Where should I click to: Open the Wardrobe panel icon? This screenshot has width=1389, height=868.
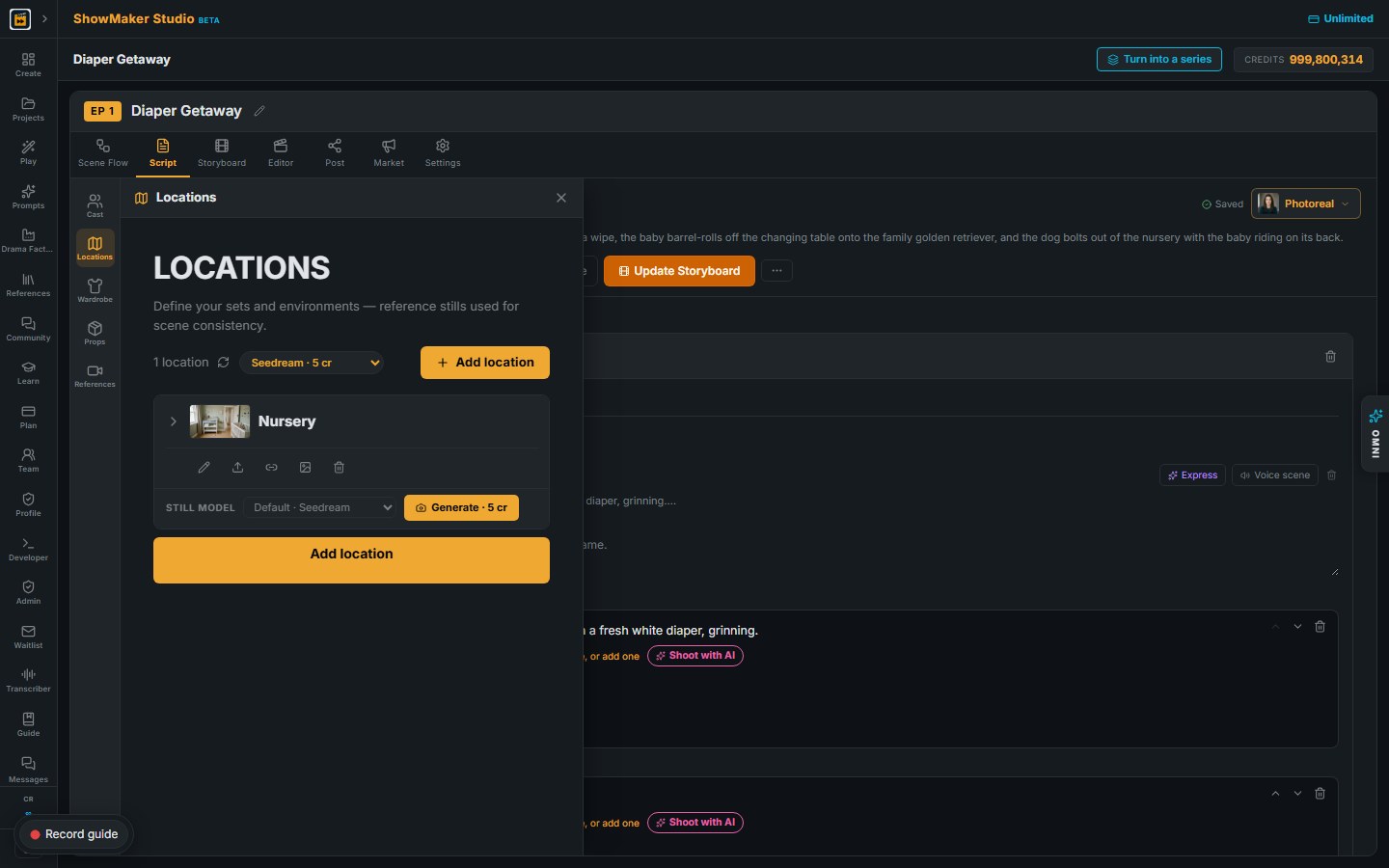pos(95,290)
